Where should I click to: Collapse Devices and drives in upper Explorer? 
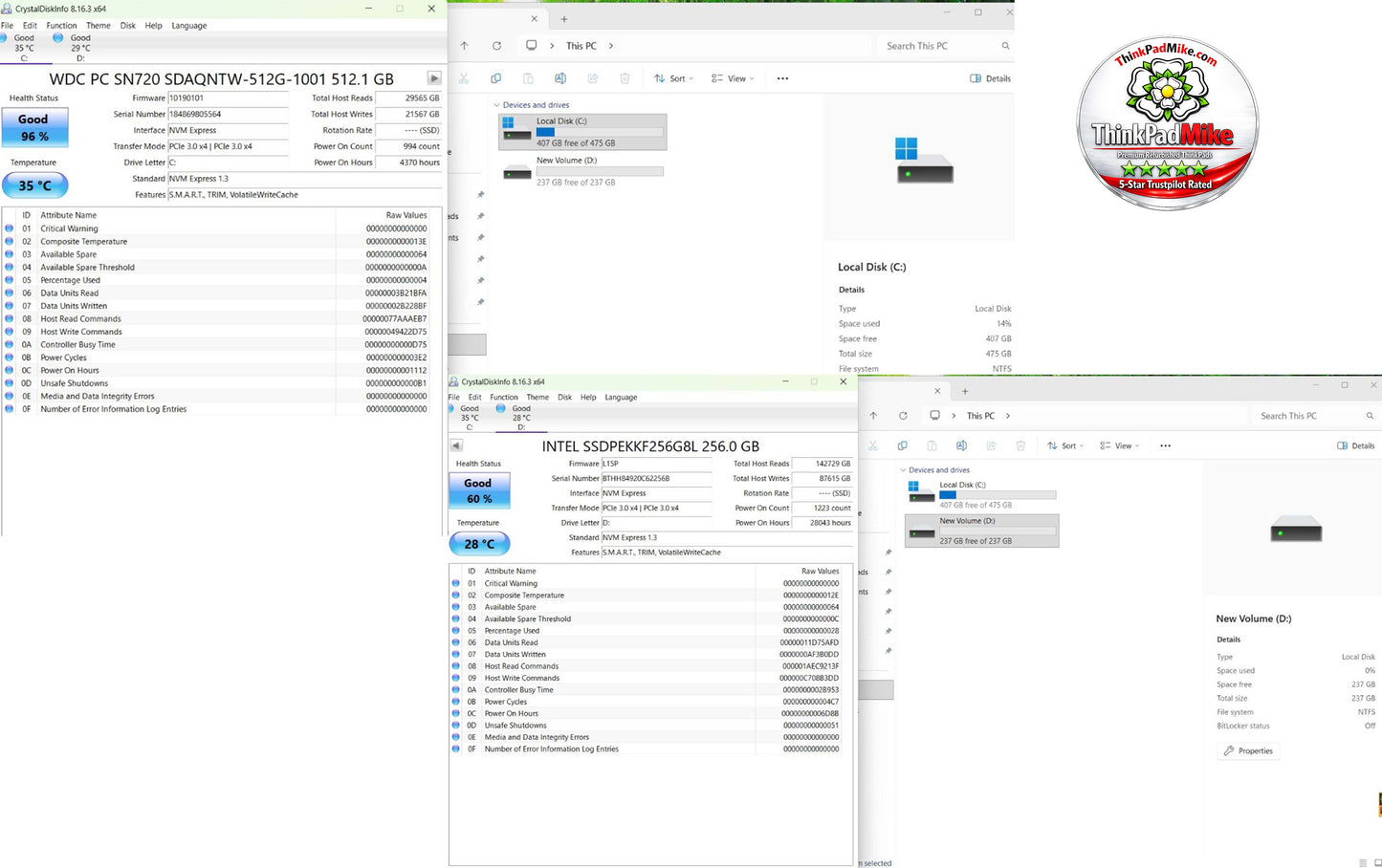click(496, 105)
